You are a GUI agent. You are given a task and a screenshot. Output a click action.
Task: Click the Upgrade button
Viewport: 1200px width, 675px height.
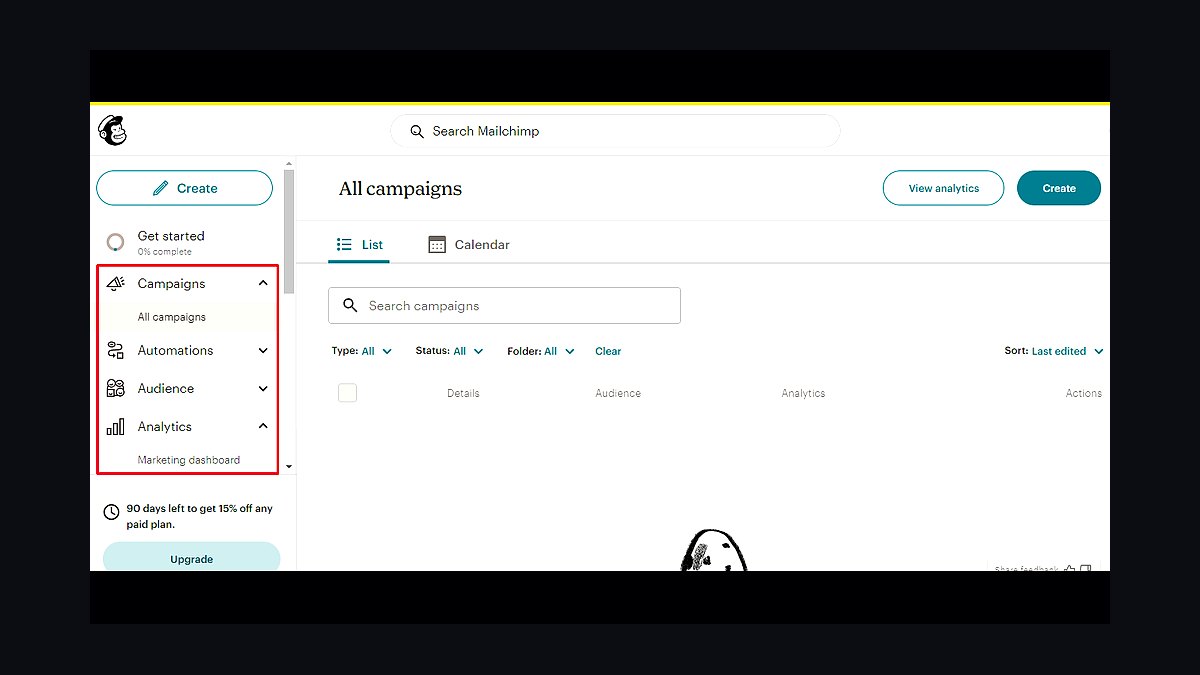pos(191,558)
